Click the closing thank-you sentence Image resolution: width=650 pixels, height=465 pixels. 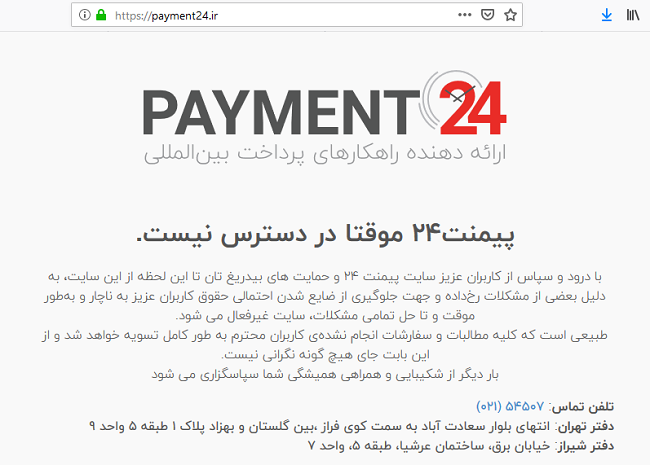(325, 375)
